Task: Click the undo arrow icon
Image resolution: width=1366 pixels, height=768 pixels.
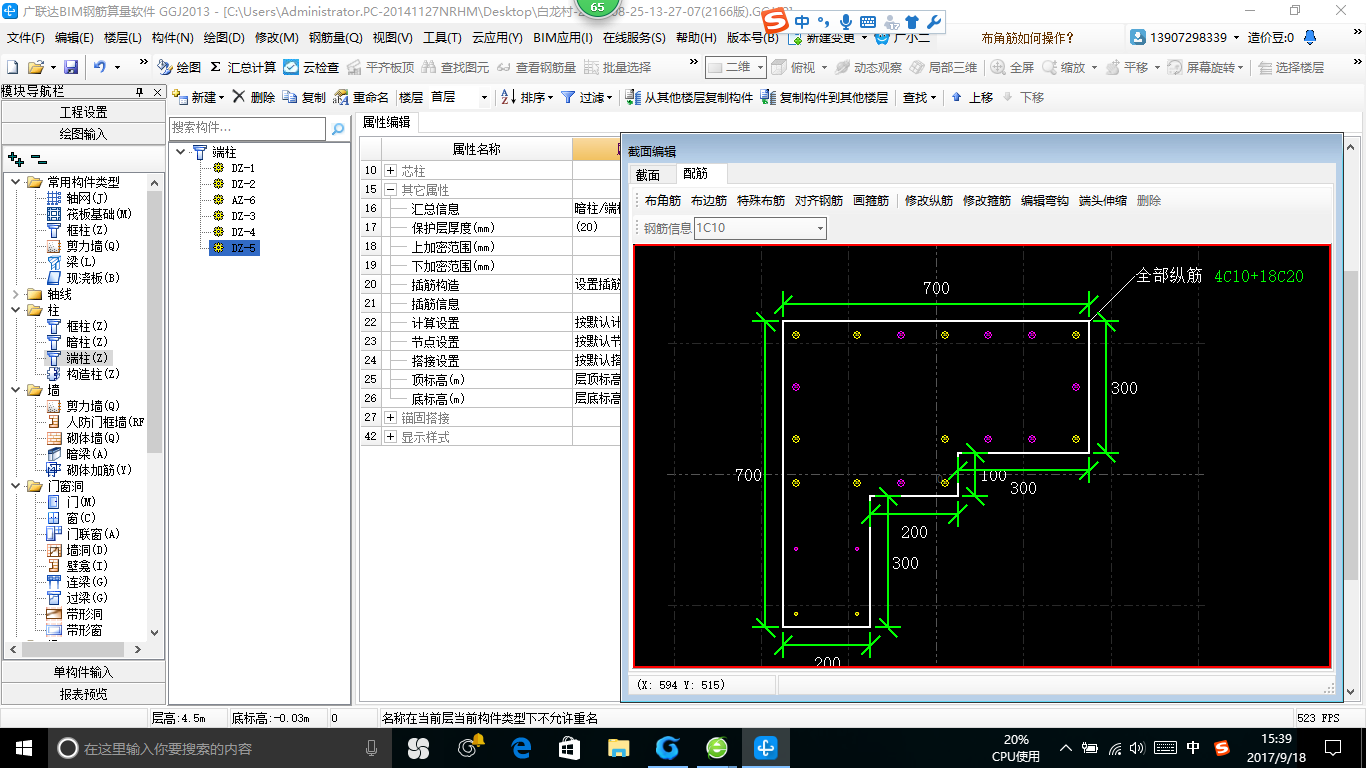Action: click(100, 67)
